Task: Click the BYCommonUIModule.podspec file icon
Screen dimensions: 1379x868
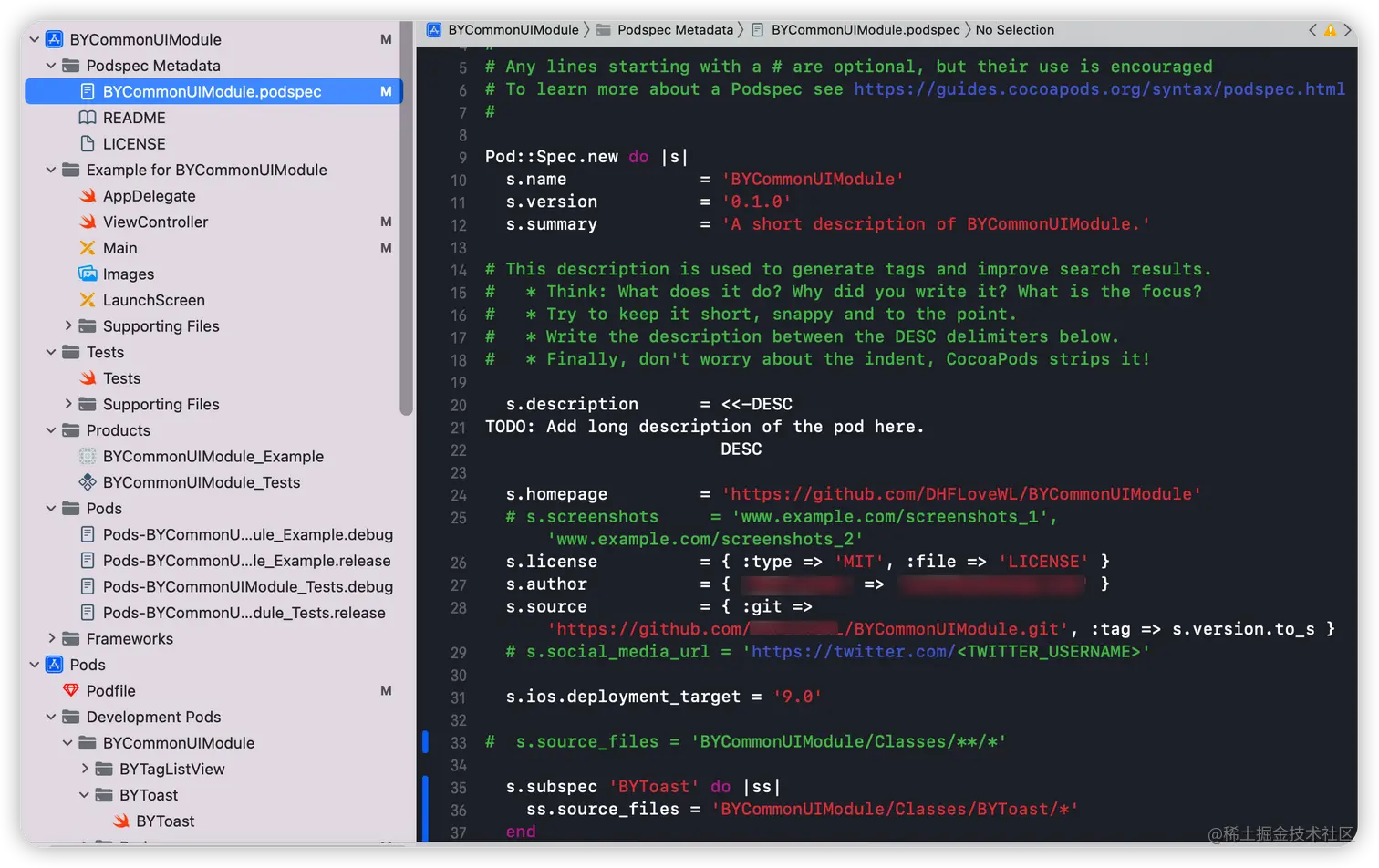Action: click(x=88, y=91)
